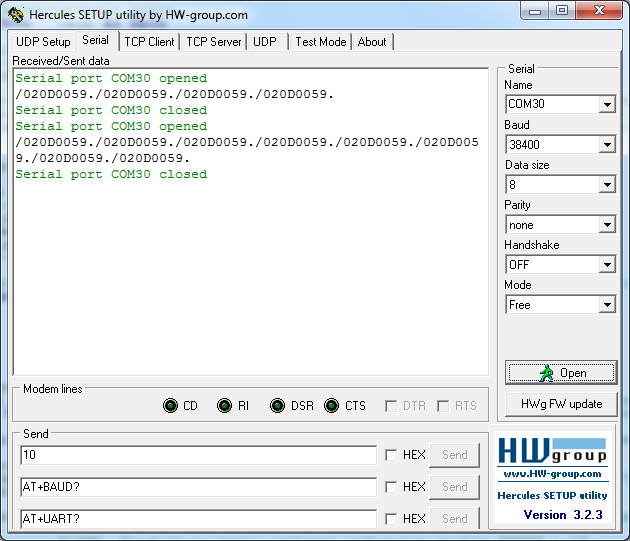Click the CD modem line indicator
The height and width of the screenshot is (541, 630).
(170, 406)
